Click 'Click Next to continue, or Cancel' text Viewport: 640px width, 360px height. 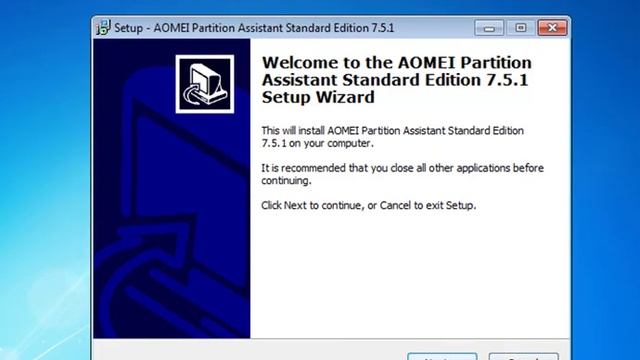pos(369,205)
